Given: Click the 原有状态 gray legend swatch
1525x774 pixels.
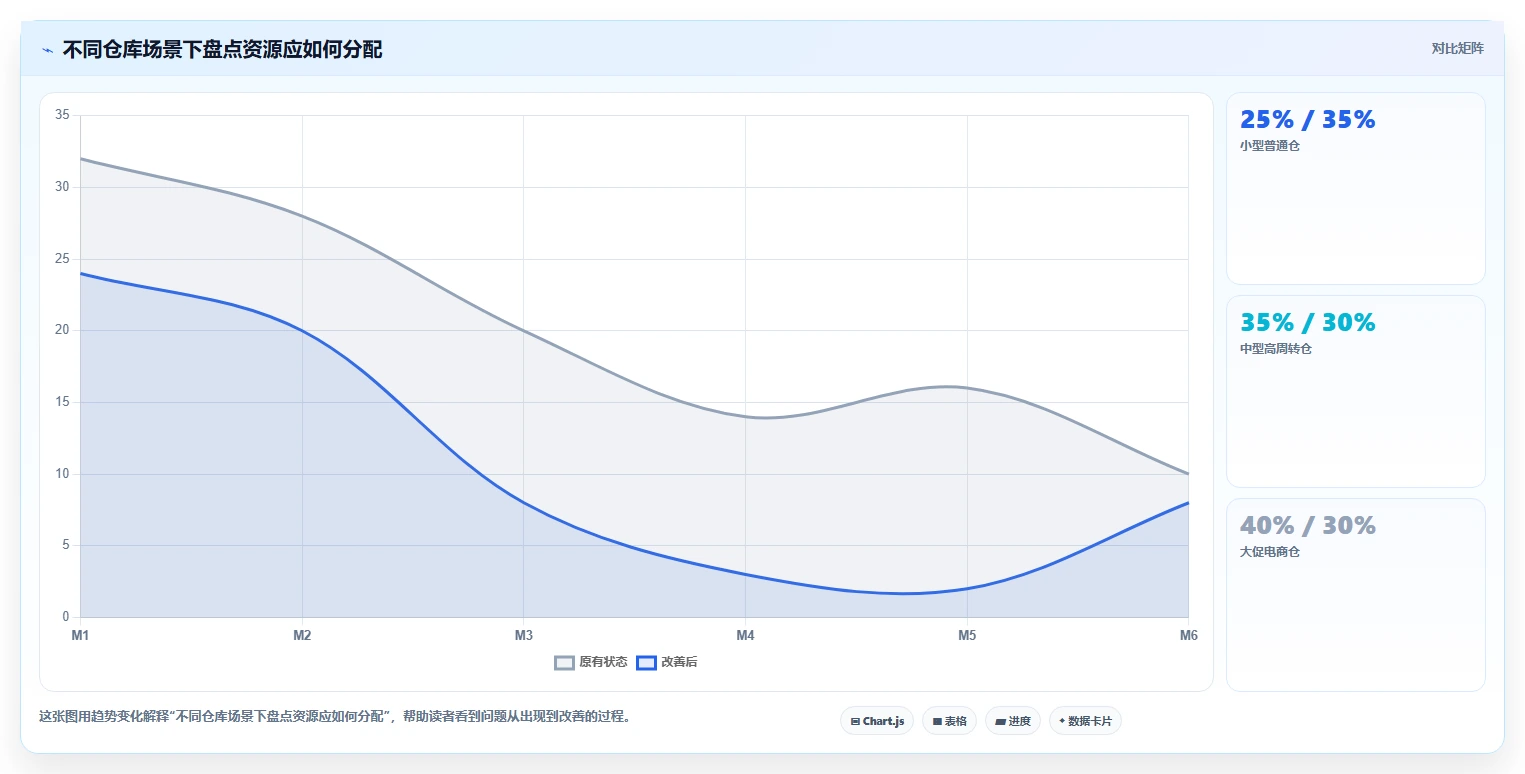Looking at the screenshot, I should pyautogui.click(x=565, y=662).
